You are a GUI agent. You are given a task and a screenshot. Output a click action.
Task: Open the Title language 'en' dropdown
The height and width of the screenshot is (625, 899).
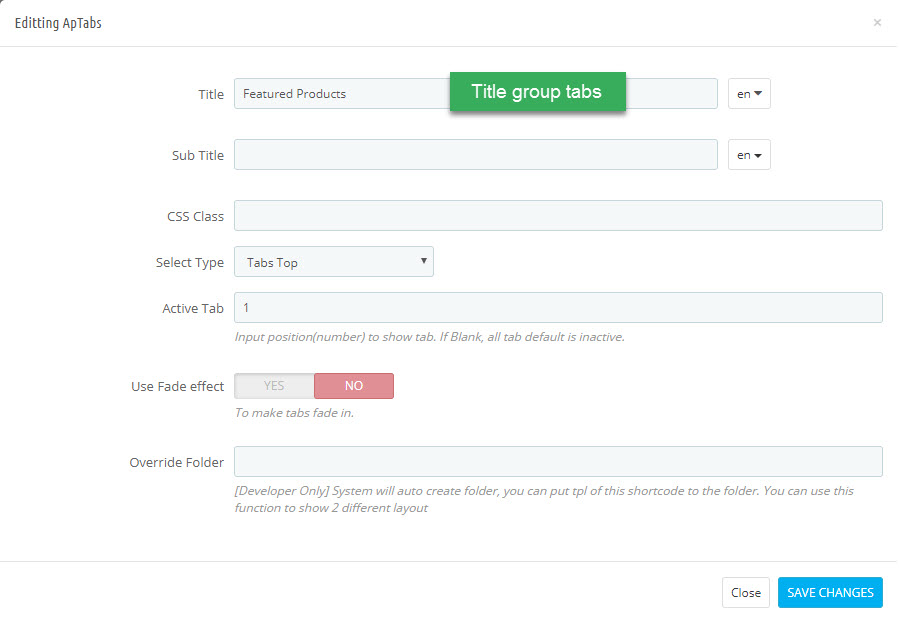749,93
